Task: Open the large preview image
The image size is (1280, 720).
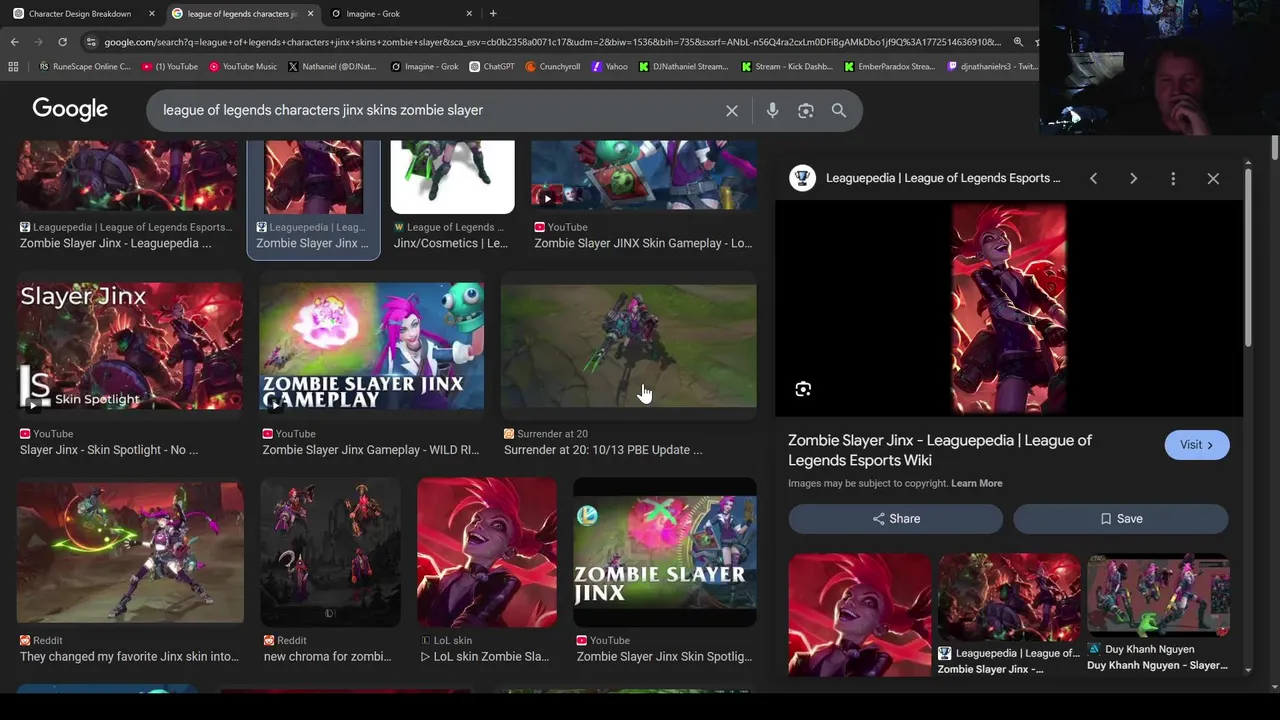Action: click(x=1008, y=309)
